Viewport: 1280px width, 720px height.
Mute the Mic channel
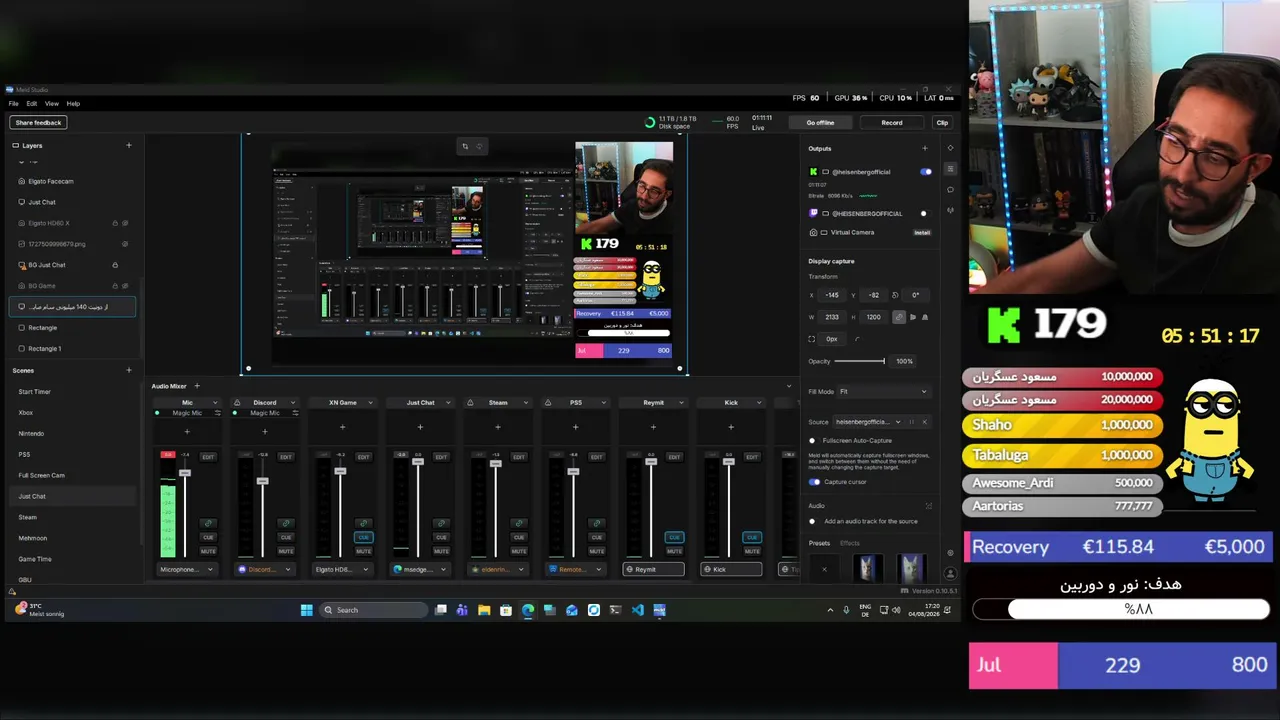[x=208, y=551]
